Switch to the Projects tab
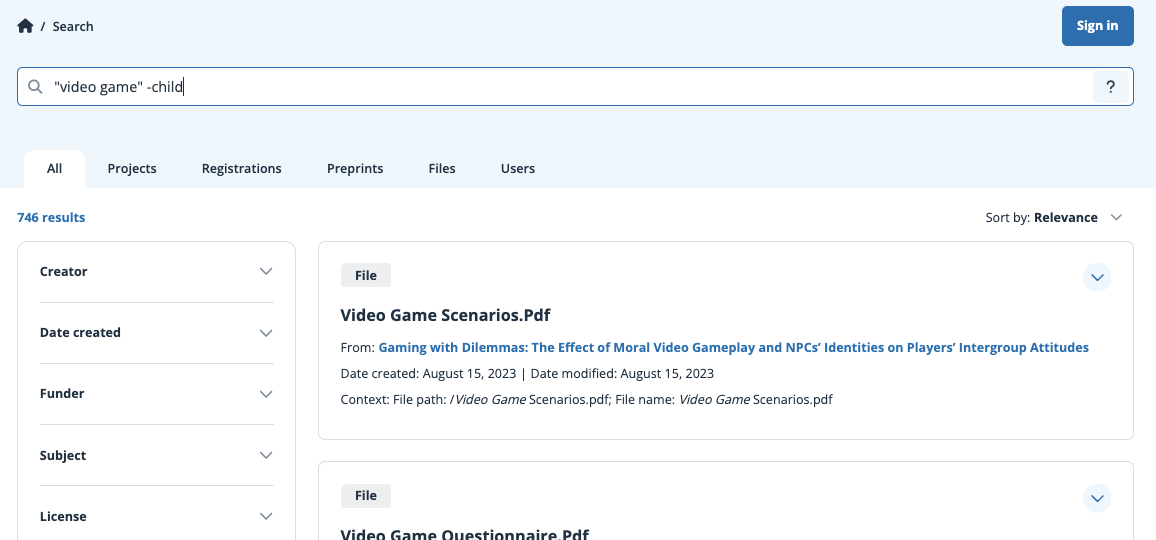 132,168
